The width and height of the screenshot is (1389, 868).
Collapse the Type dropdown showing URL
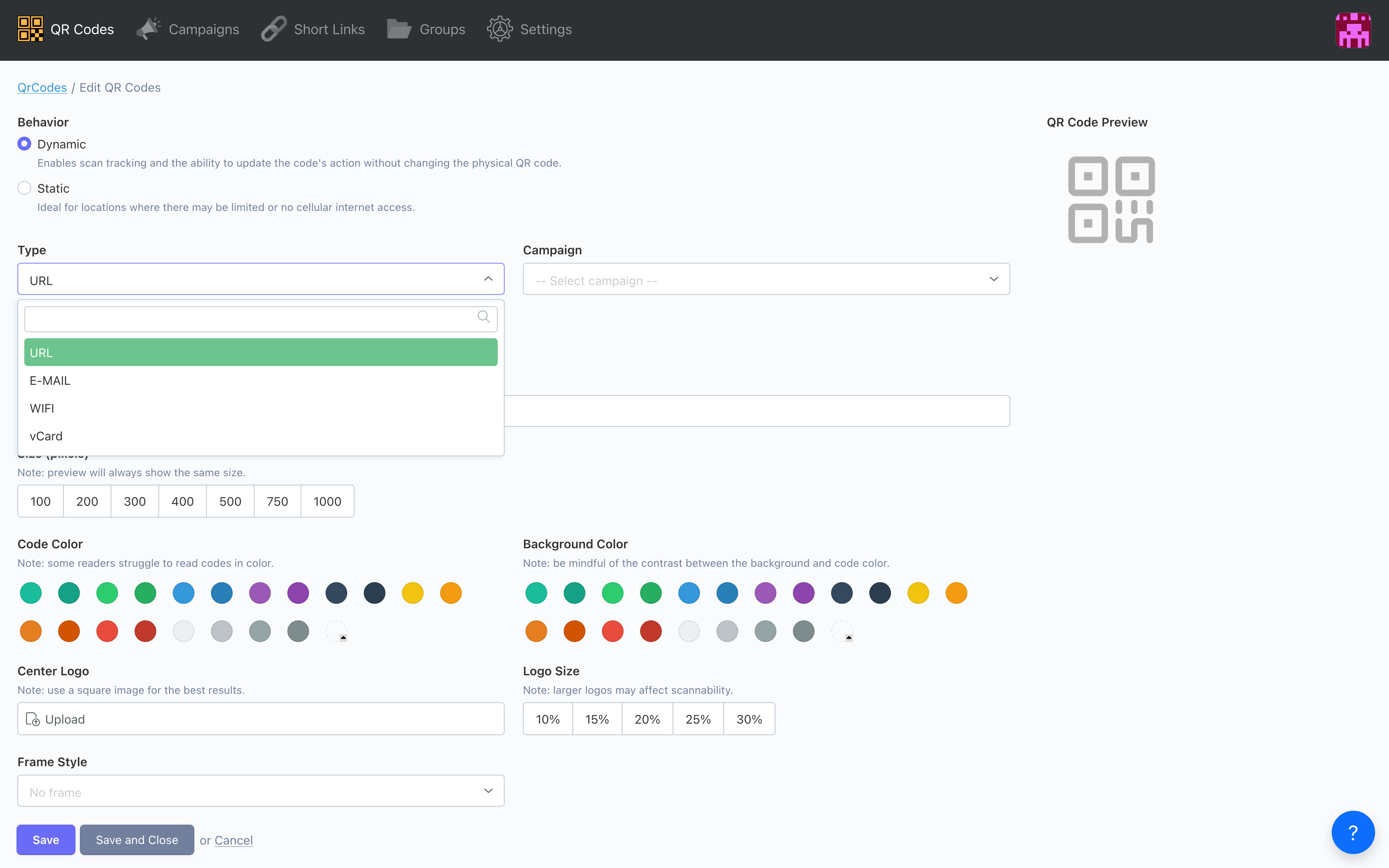[x=260, y=279]
